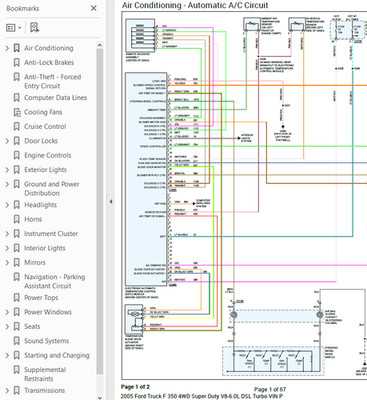Expand the Mirrors bookmark
The image size is (367, 400).
coord(7,262)
